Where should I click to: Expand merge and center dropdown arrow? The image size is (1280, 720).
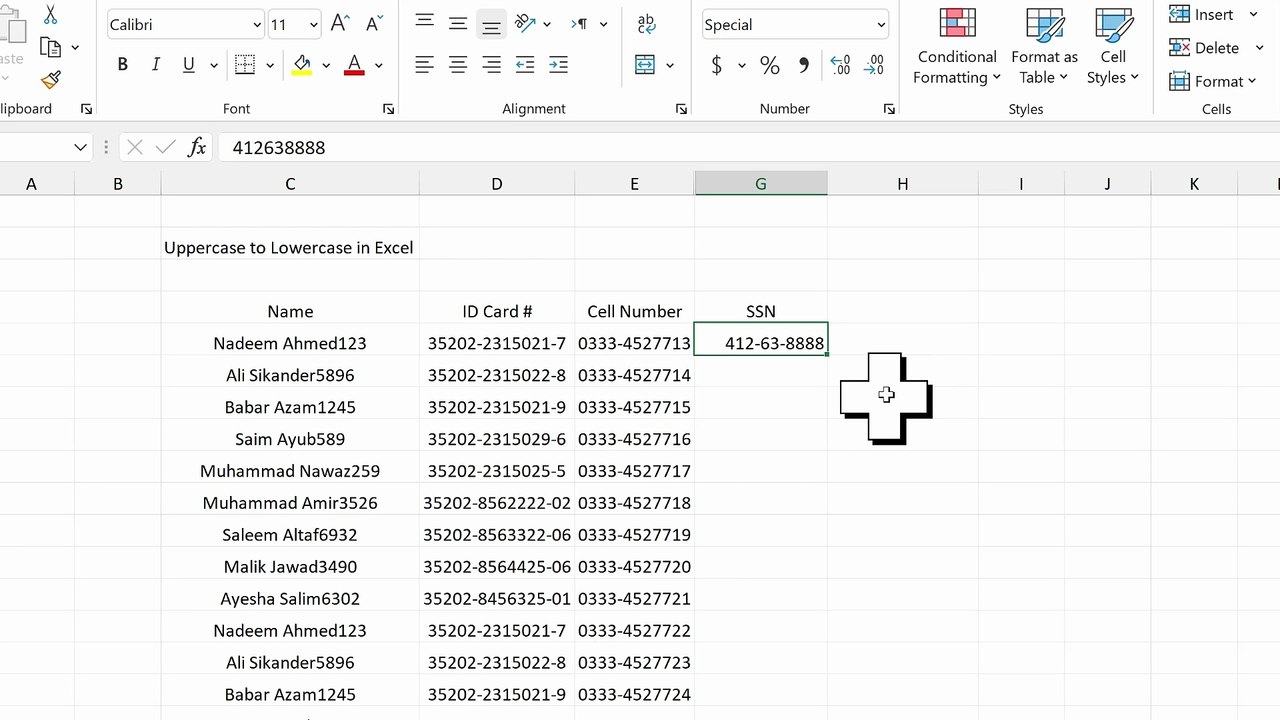click(x=670, y=66)
